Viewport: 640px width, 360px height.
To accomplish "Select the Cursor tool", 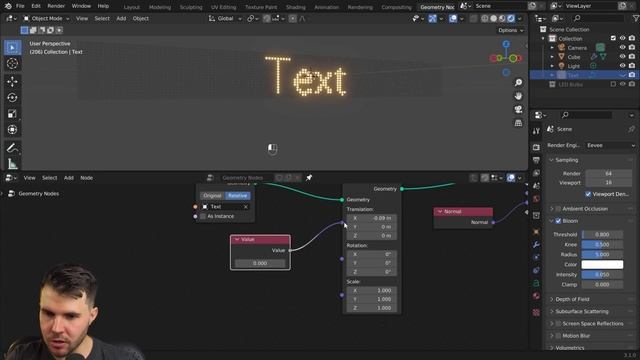I will (12, 64).
